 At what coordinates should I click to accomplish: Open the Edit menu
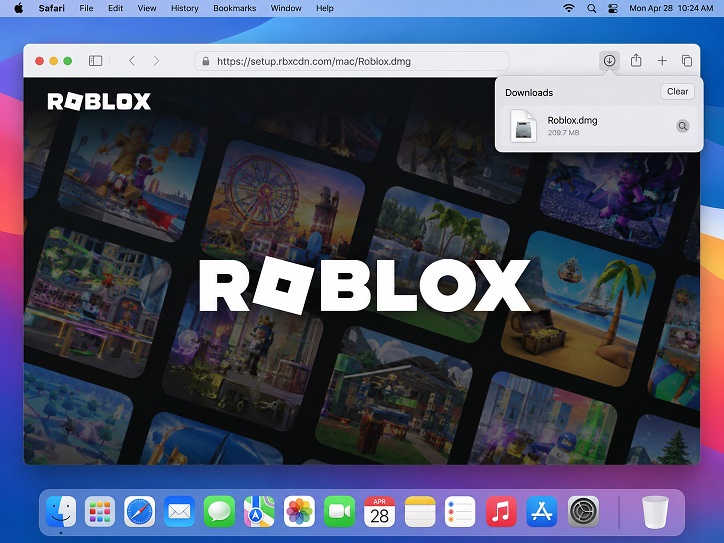(x=115, y=8)
